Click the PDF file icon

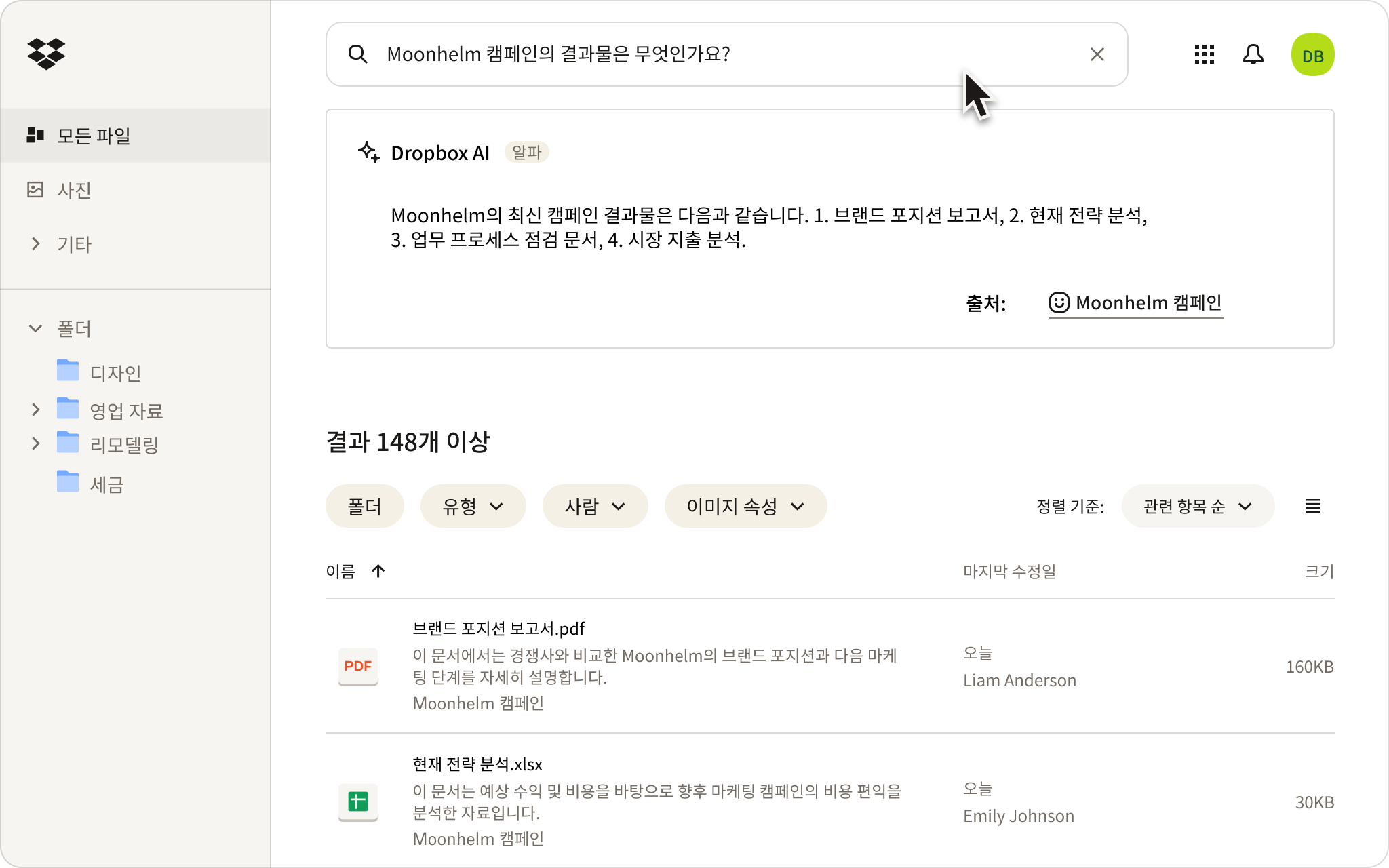357,667
